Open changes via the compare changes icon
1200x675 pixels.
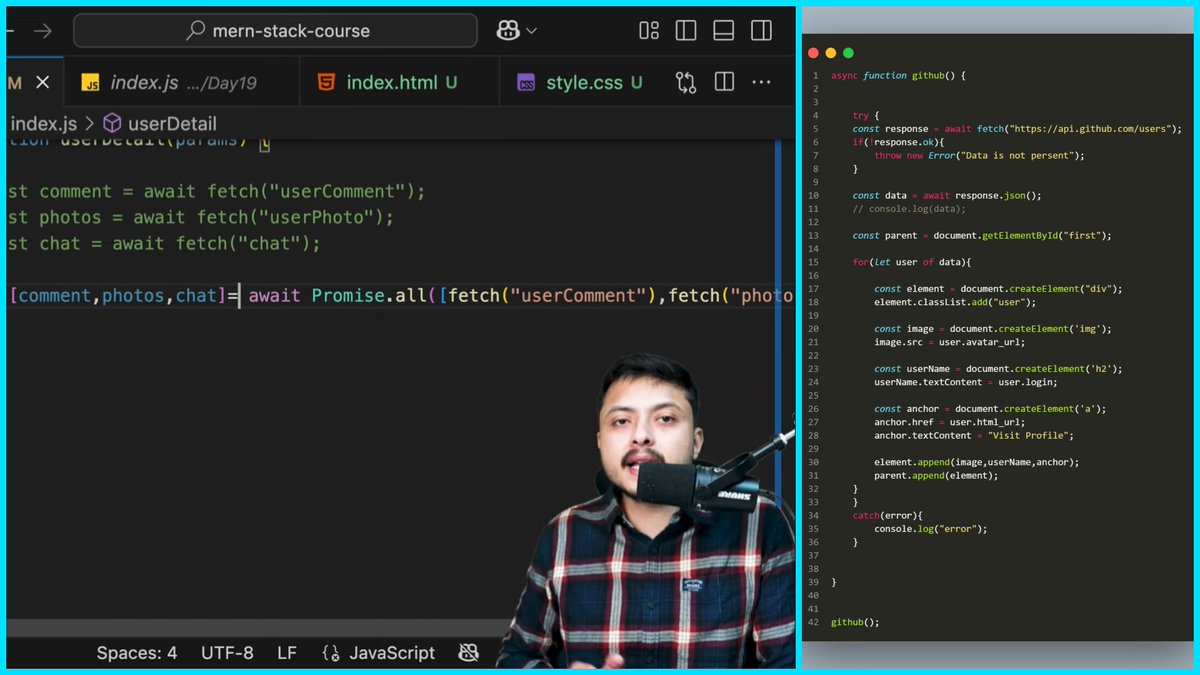click(x=687, y=82)
